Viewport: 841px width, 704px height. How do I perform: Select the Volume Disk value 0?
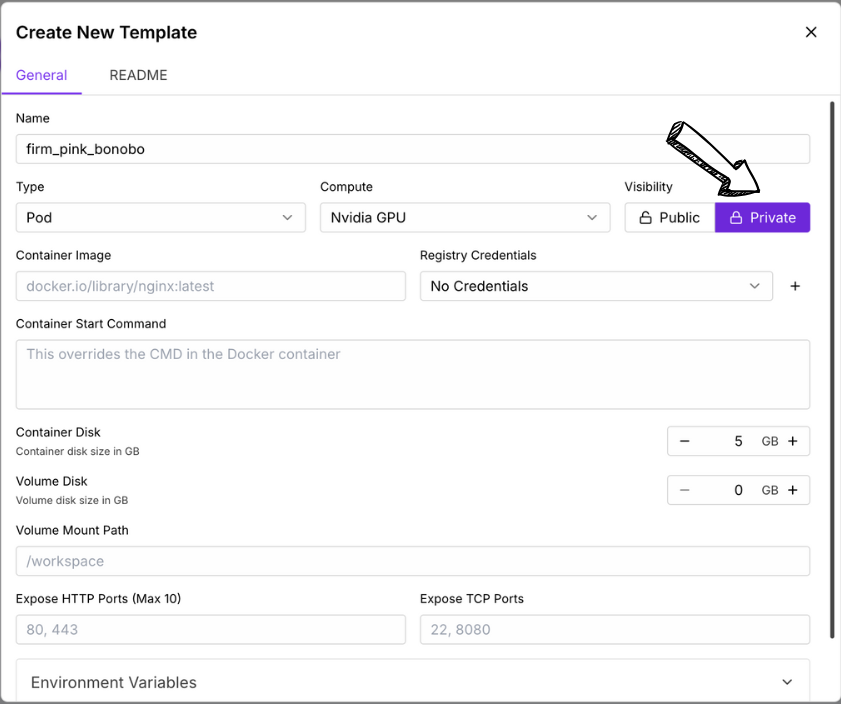tap(738, 490)
